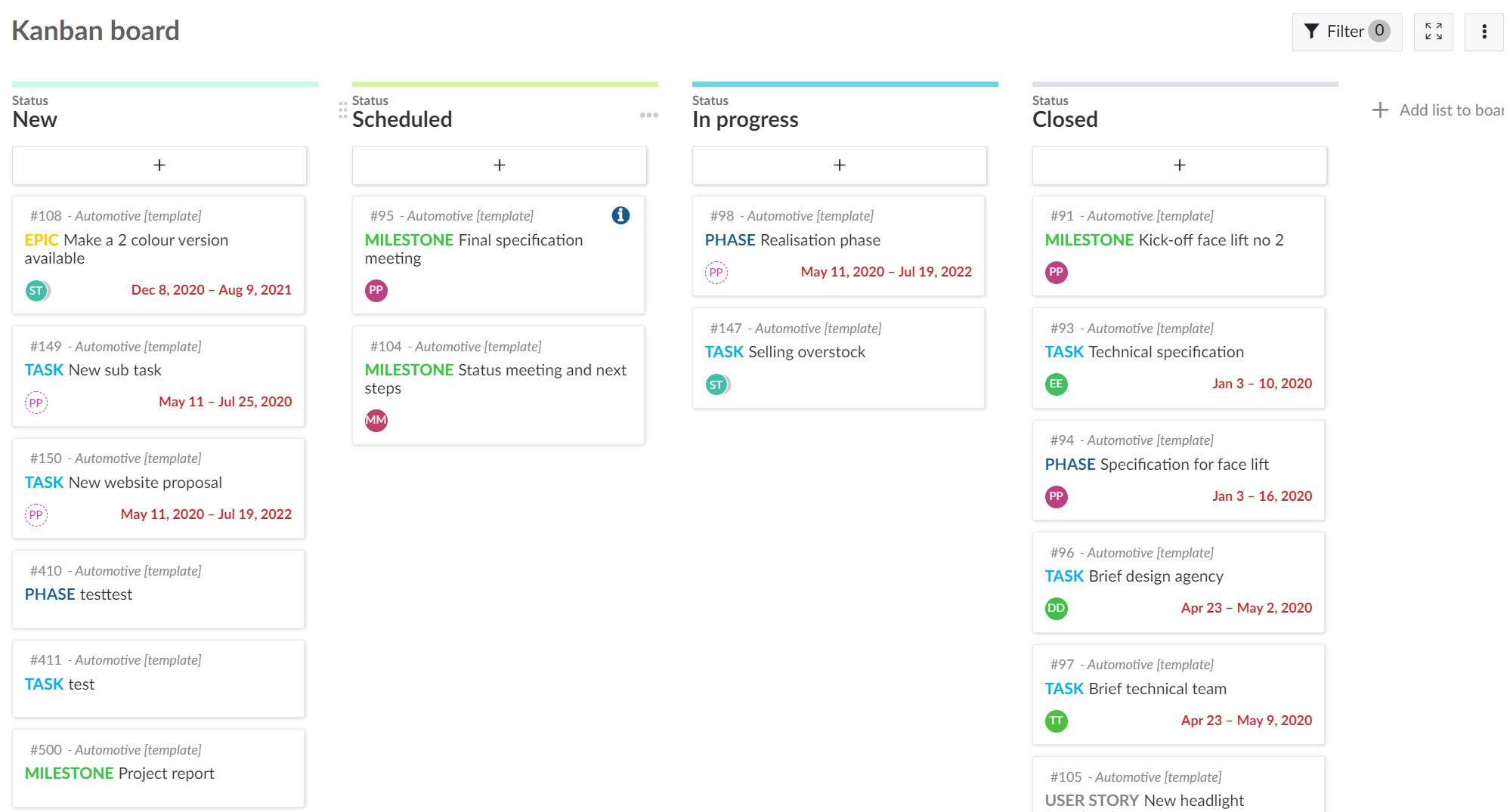1510x812 pixels.
Task: Click the EE avatar on Technical specification card
Action: [1057, 384]
